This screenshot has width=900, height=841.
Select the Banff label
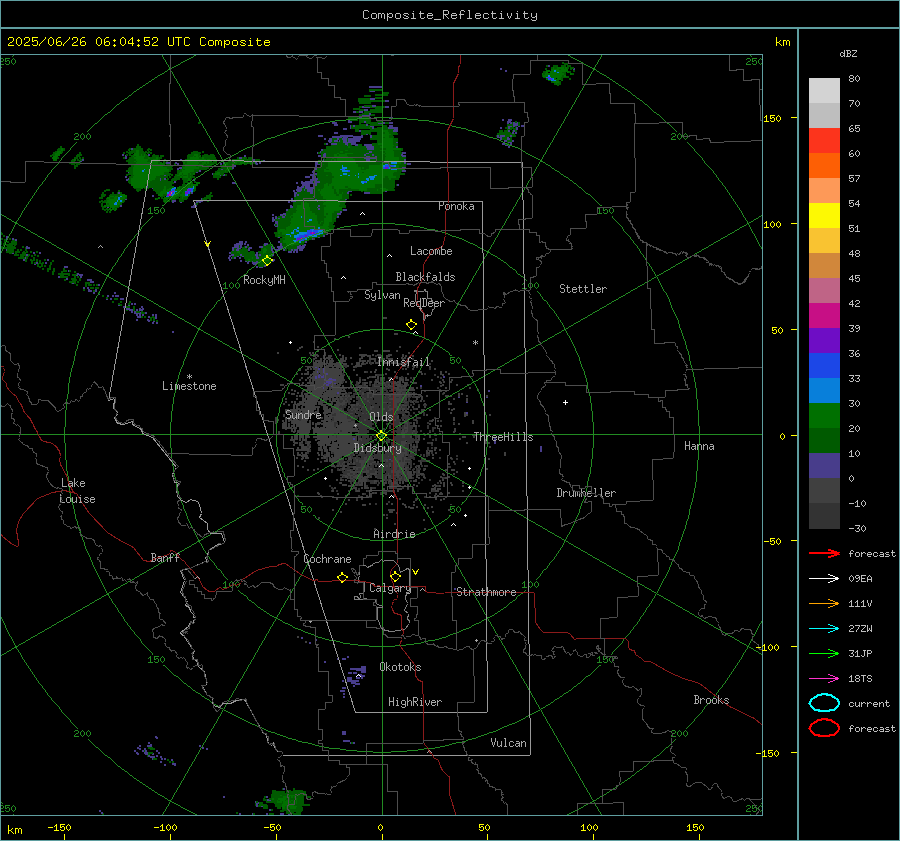point(165,557)
